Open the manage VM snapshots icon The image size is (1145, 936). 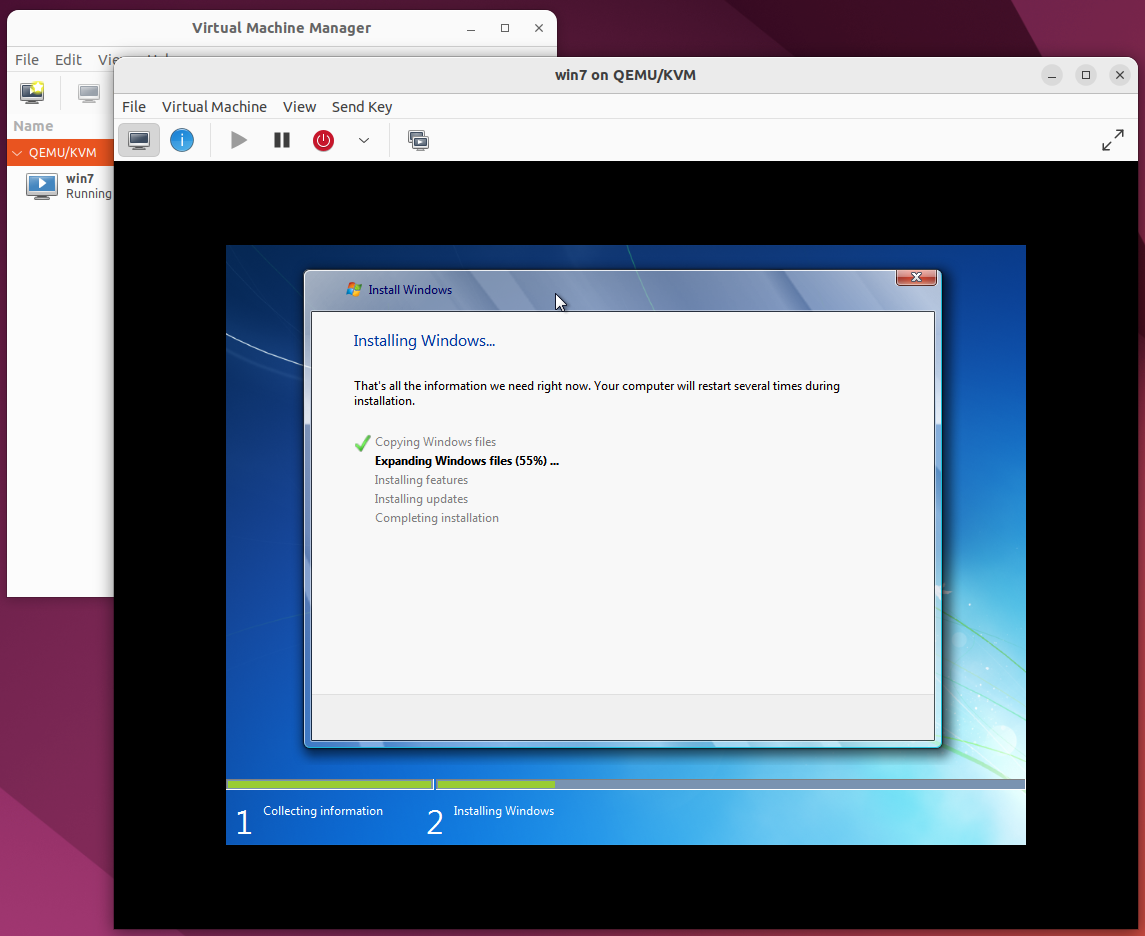tap(418, 140)
